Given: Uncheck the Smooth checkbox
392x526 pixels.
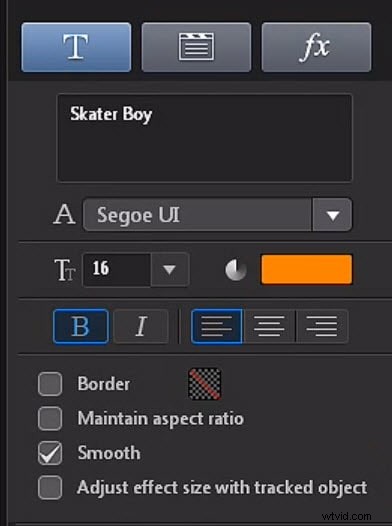Looking at the screenshot, I should (x=50, y=453).
